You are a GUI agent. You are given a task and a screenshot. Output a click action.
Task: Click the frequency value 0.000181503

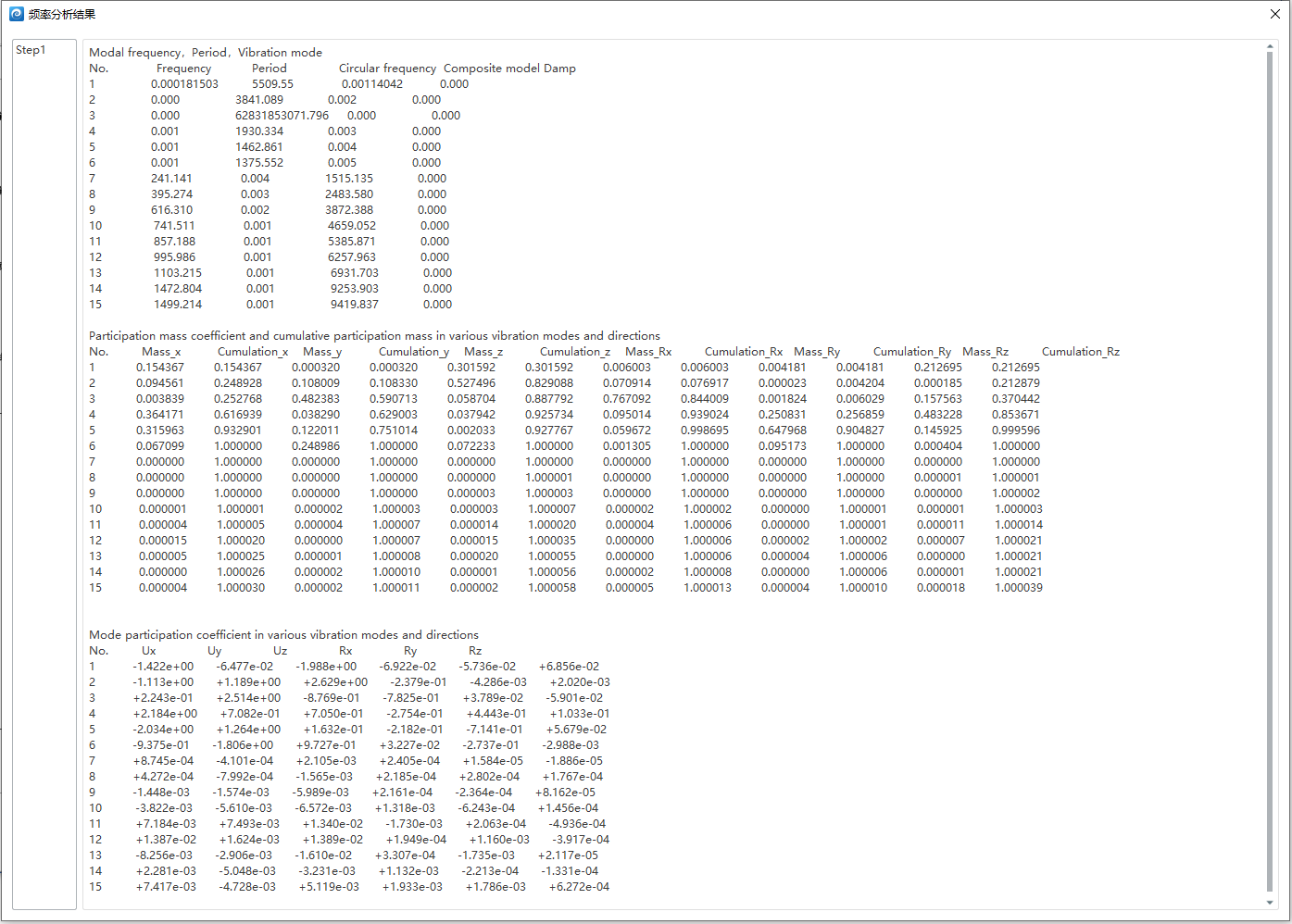[185, 84]
